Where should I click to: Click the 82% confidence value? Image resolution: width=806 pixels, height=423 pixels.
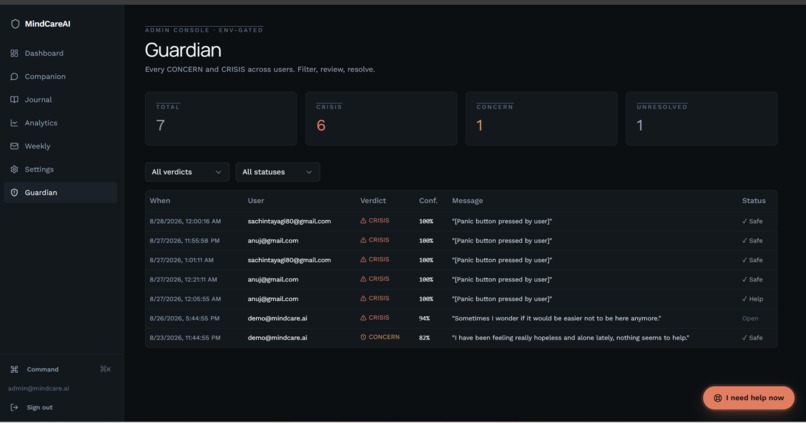424,338
